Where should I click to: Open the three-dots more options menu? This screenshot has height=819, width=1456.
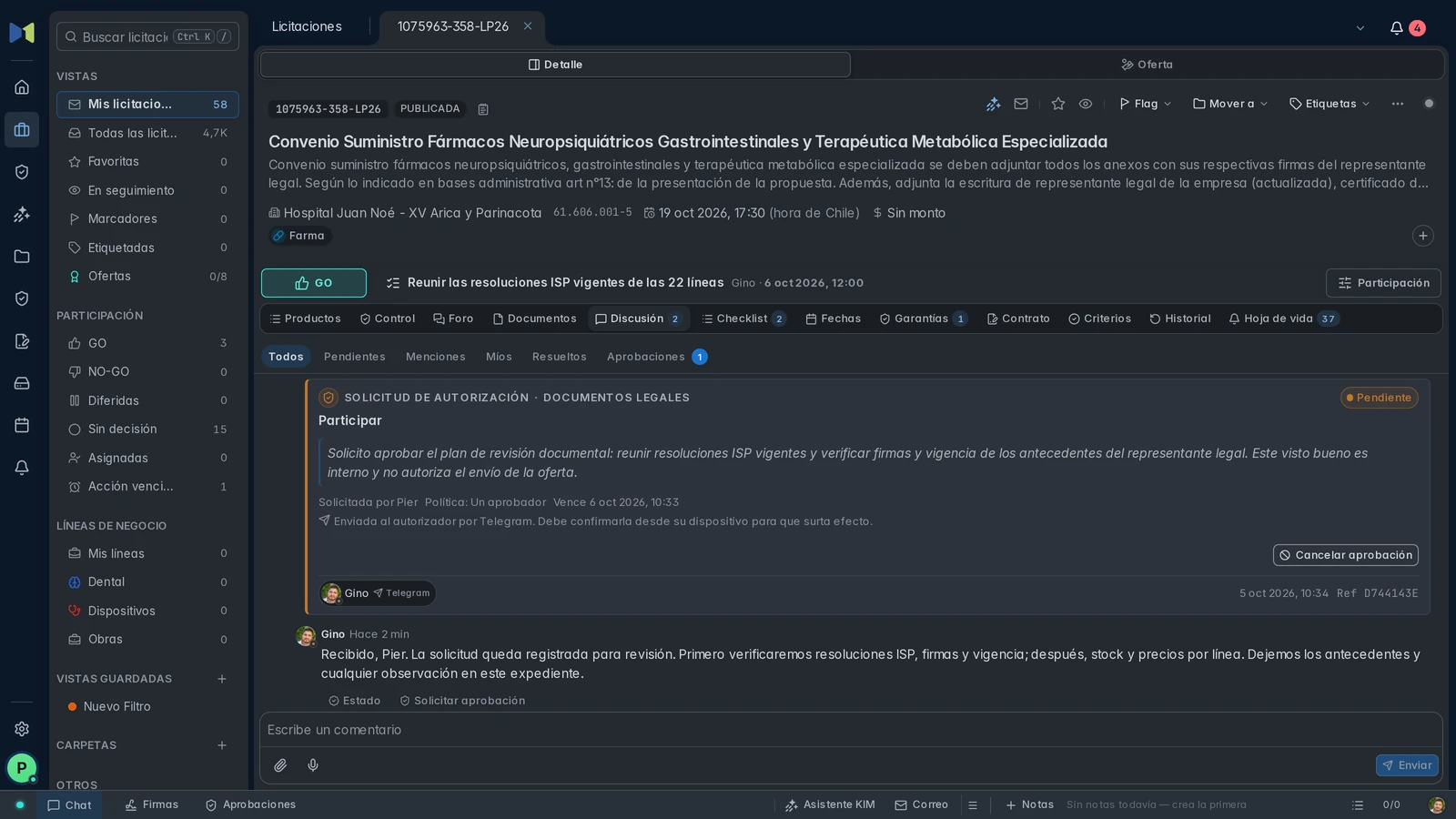click(1398, 104)
